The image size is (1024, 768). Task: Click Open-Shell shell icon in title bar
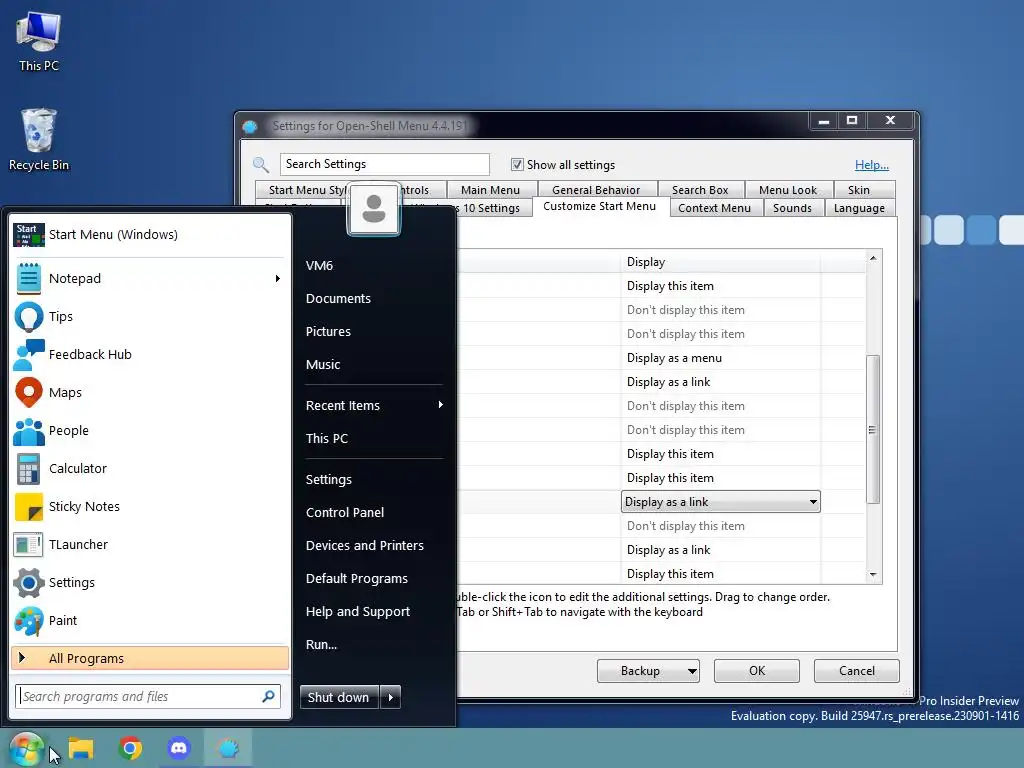(x=250, y=126)
